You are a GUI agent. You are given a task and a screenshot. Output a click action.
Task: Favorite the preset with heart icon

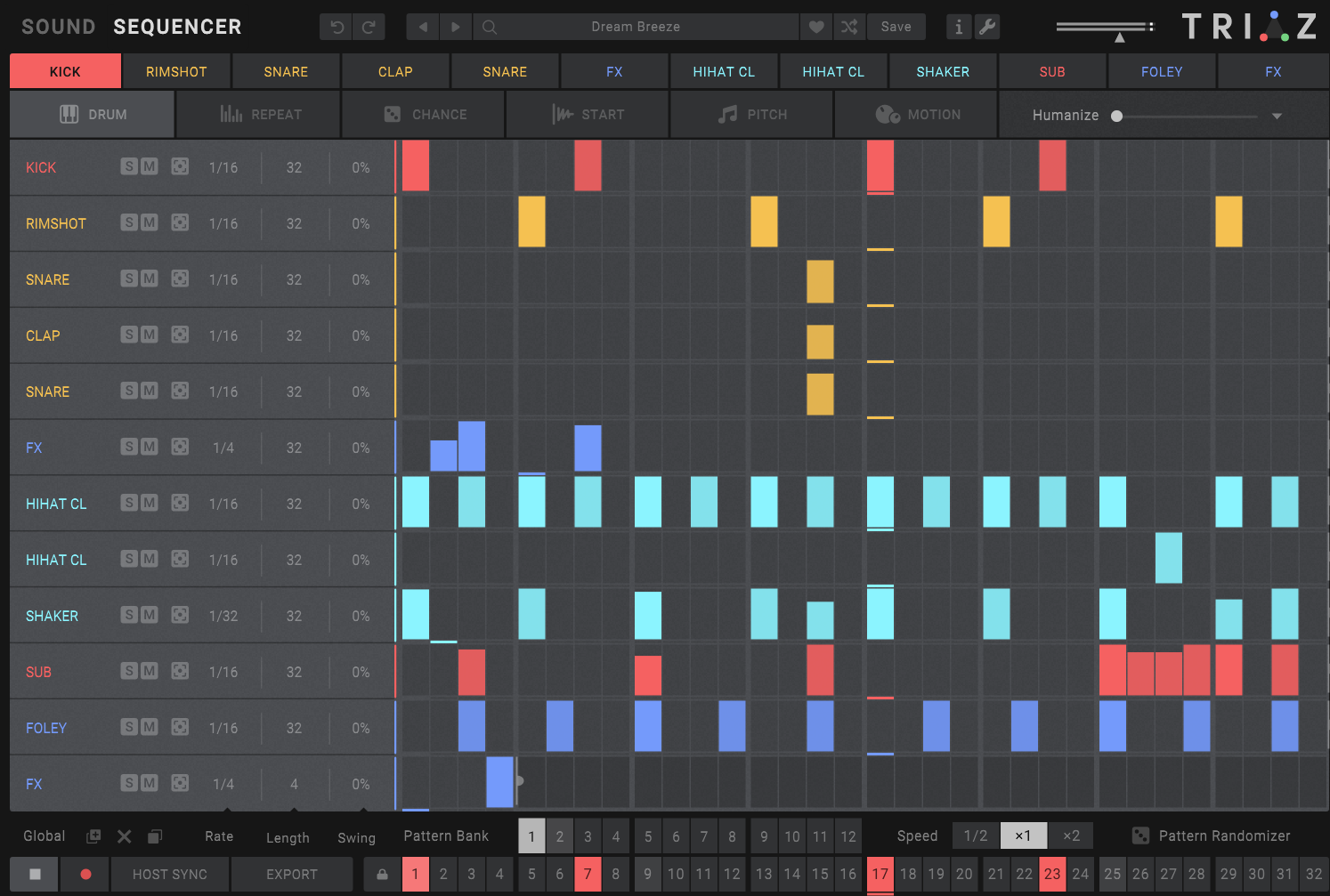816,27
